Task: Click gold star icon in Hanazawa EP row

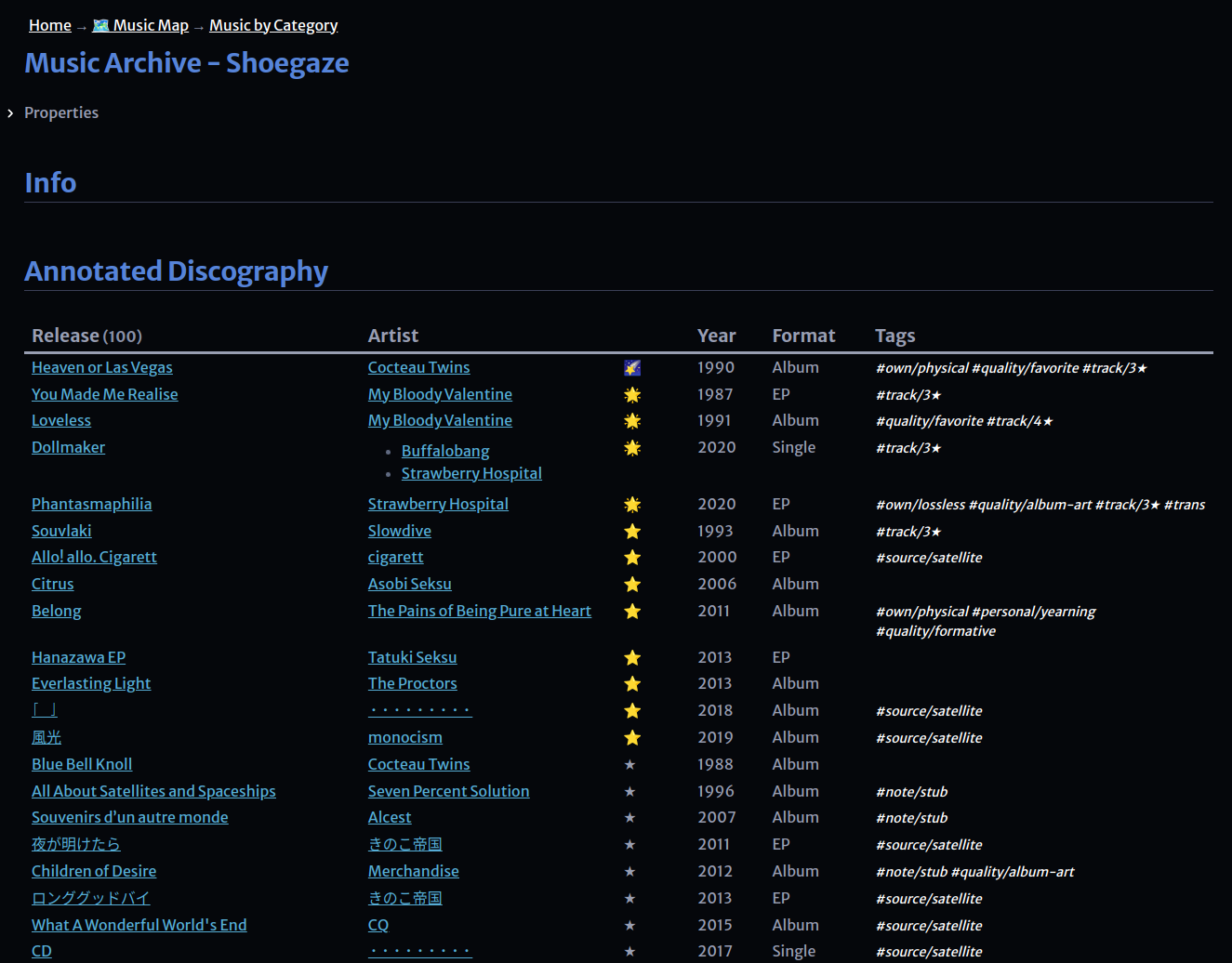Action: pos(632,658)
